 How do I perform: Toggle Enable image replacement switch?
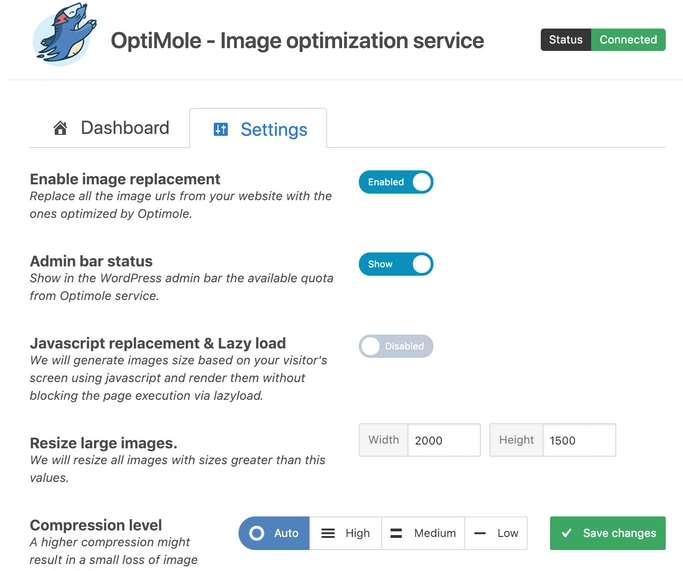click(396, 182)
